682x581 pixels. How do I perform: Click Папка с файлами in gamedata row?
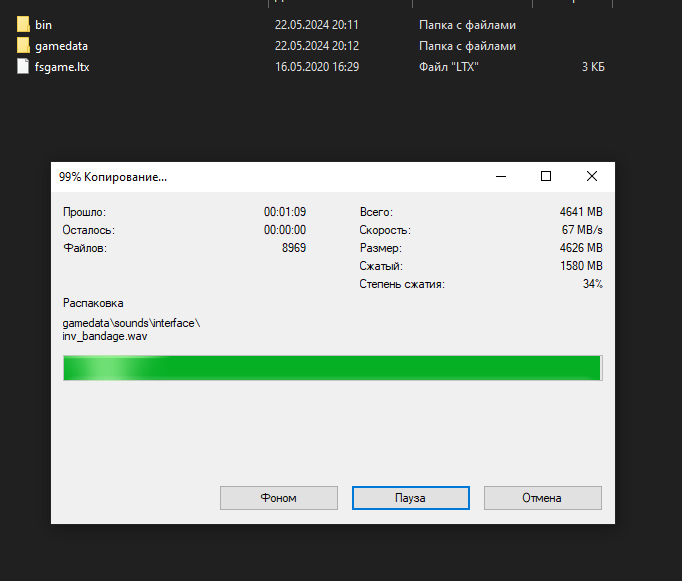(468, 46)
